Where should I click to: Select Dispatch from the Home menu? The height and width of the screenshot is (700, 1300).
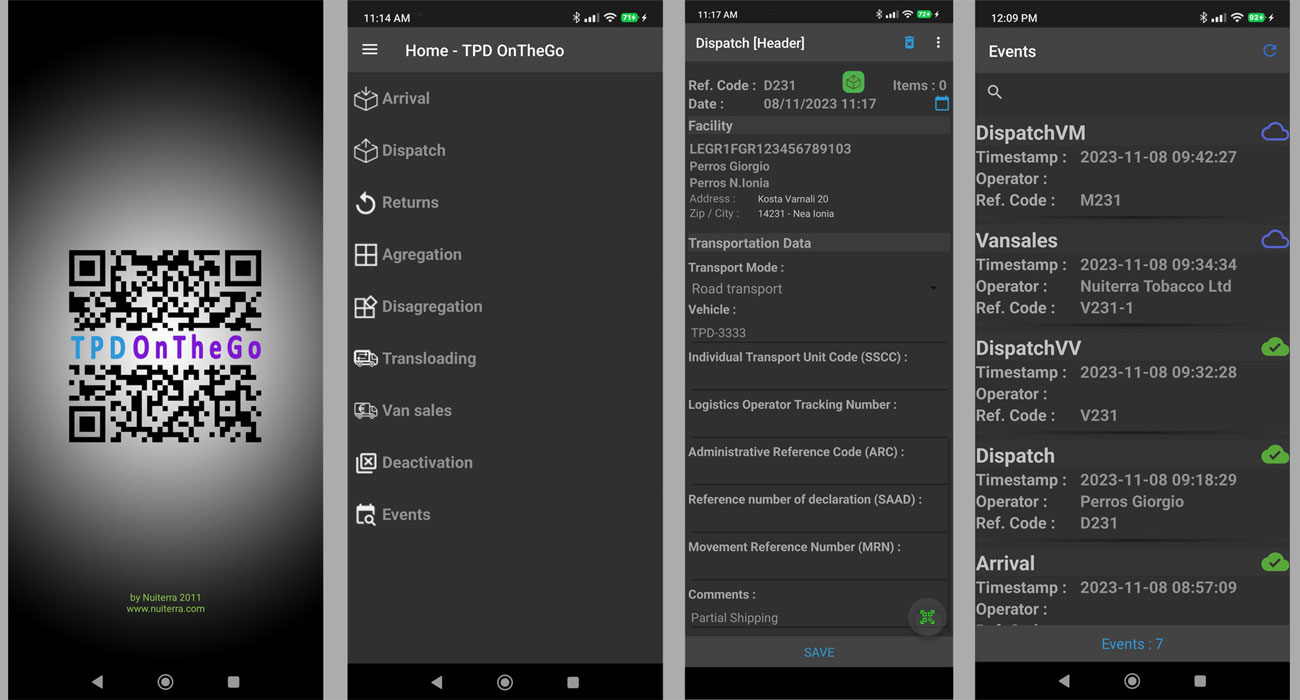[505, 150]
